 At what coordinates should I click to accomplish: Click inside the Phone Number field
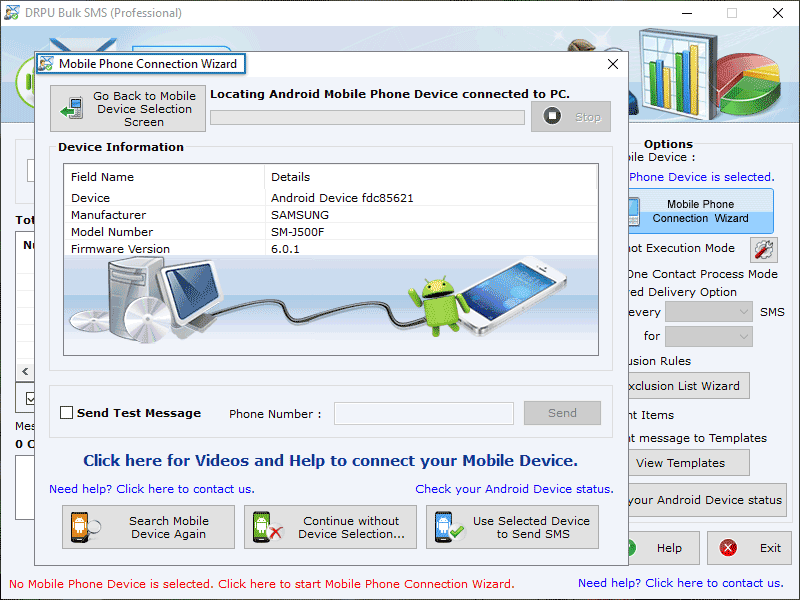click(x=423, y=413)
